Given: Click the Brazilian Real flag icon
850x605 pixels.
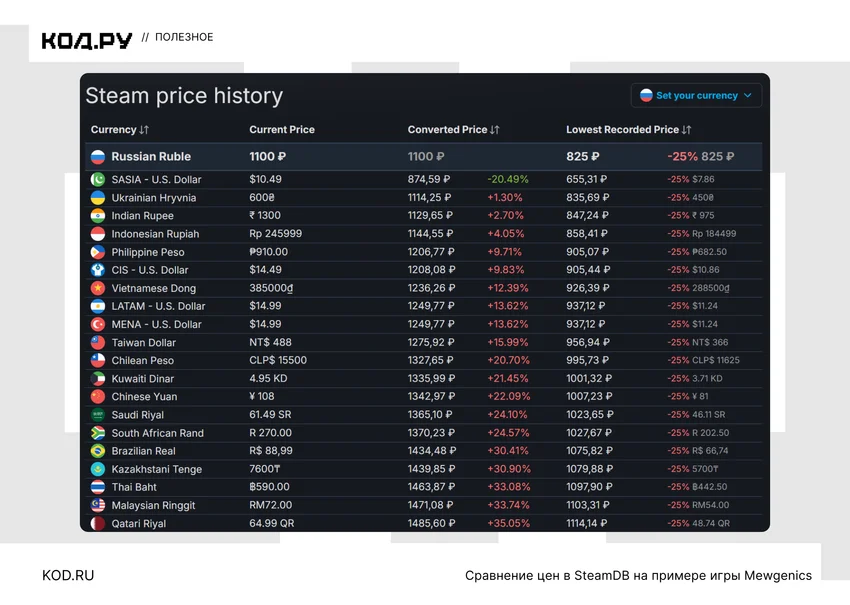Looking at the screenshot, I should (x=98, y=451).
